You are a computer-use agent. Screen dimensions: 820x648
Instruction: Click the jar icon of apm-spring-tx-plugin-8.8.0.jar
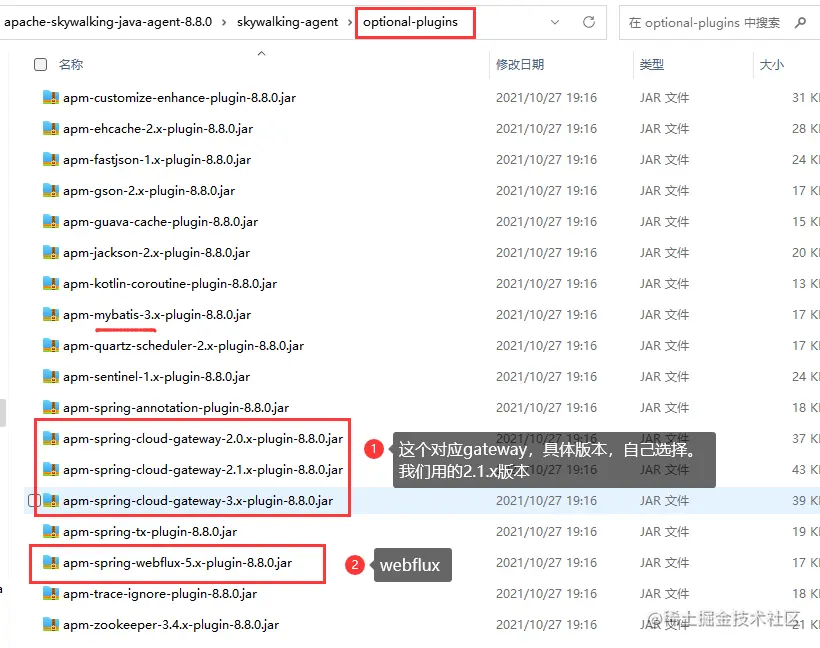pyautogui.click(x=51, y=531)
